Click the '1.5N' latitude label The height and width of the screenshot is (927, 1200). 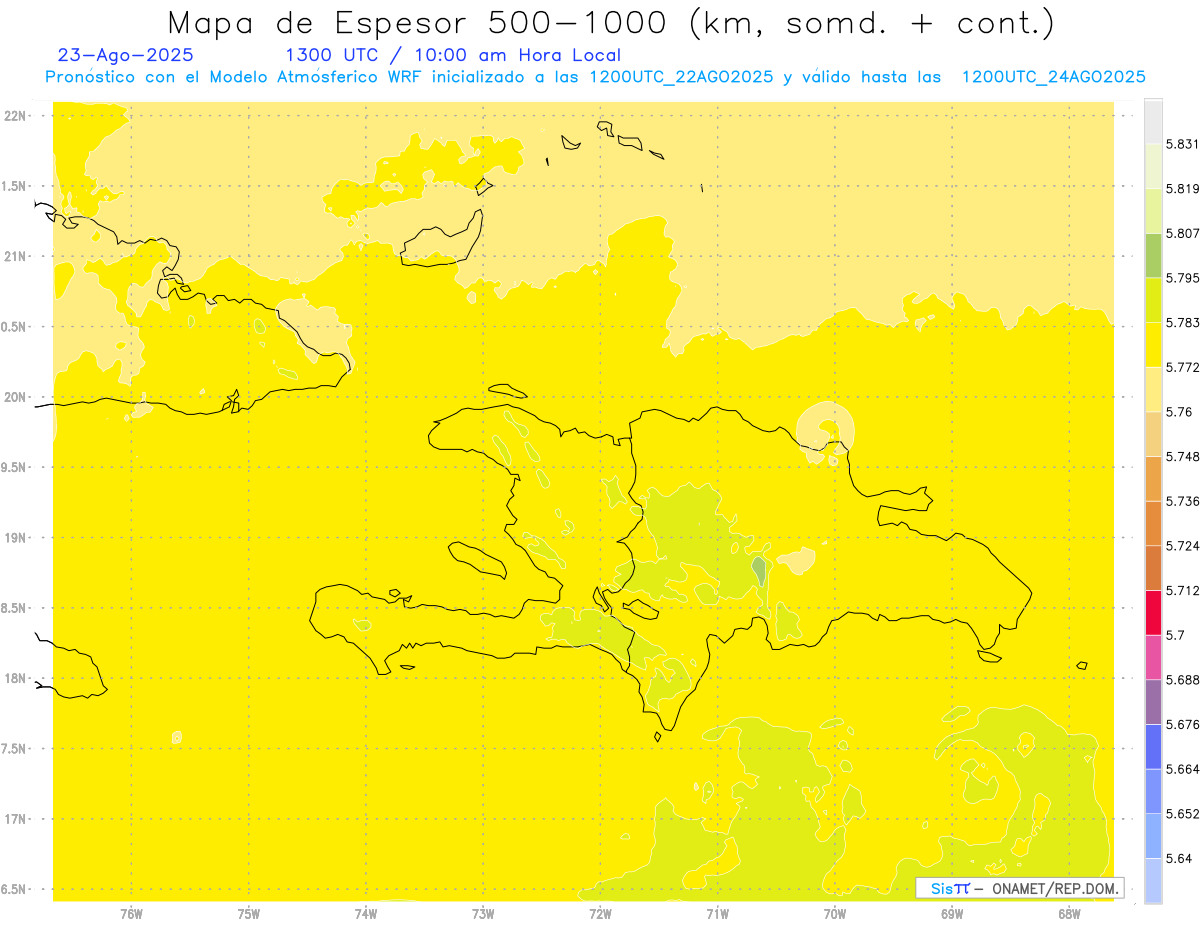tap(13, 186)
